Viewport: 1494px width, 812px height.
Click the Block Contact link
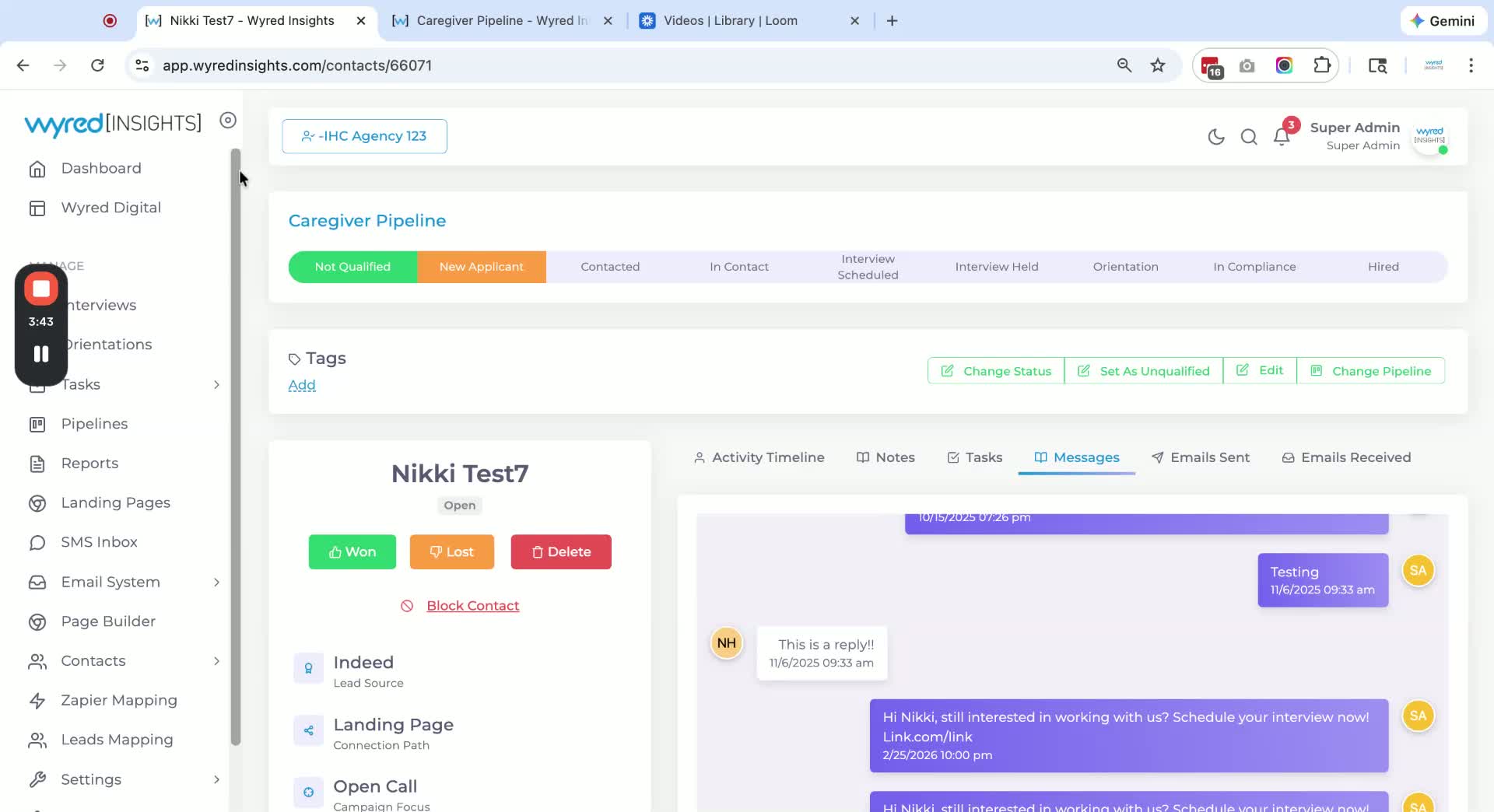[x=472, y=606]
